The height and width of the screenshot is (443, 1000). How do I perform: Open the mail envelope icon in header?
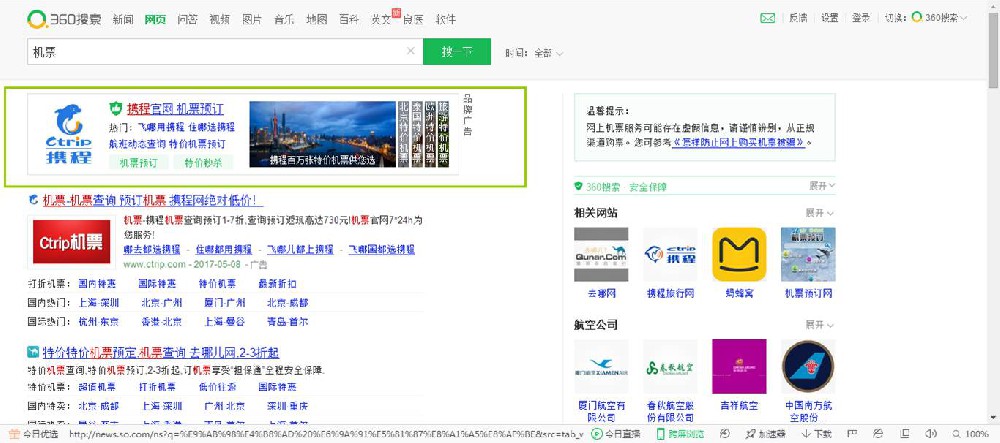[x=767, y=18]
